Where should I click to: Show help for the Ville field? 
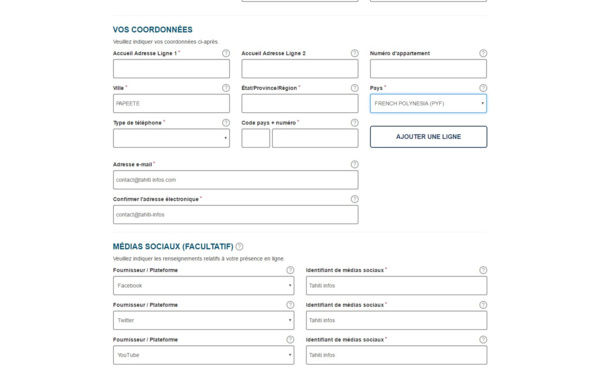226,88
